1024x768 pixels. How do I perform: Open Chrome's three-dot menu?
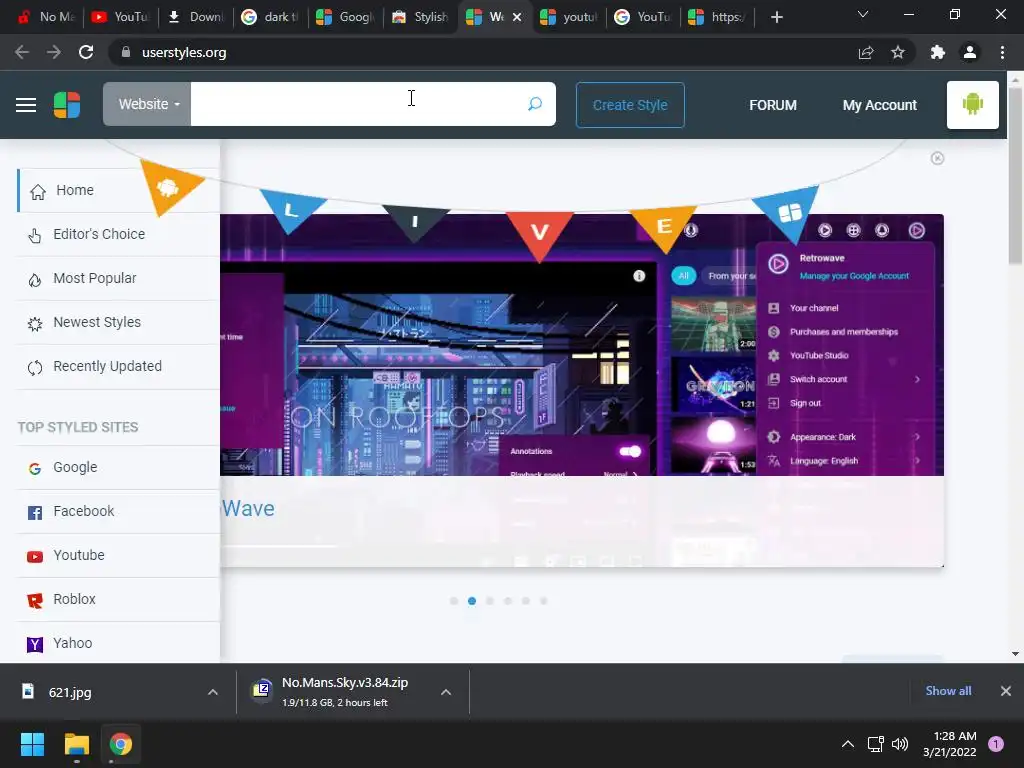[1002, 52]
